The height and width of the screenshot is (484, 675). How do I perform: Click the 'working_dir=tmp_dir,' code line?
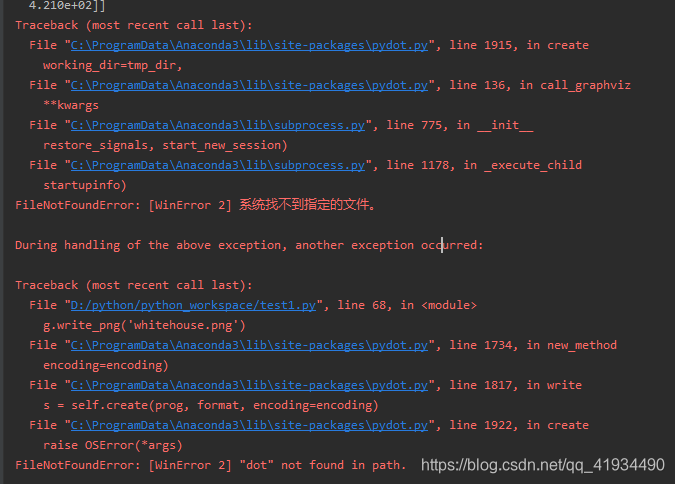(113, 65)
